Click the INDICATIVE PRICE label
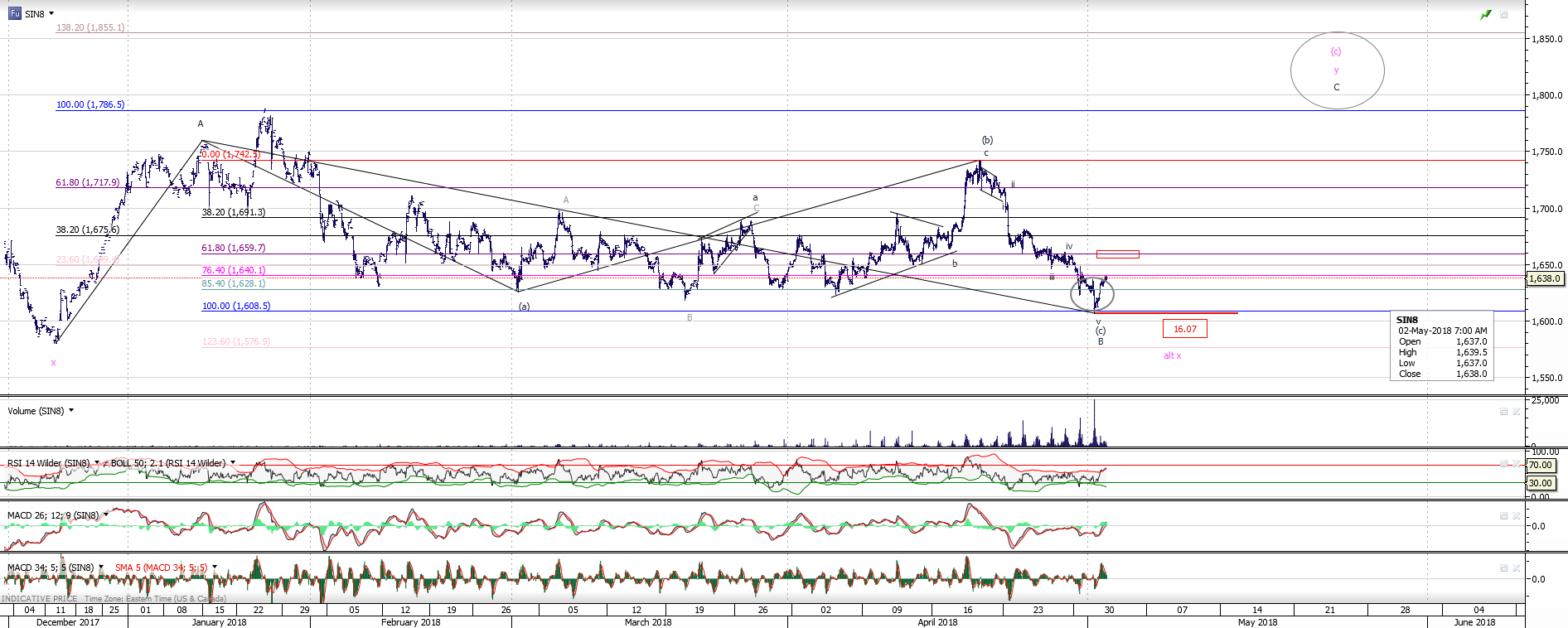Viewport: 1568px width, 628px height. coord(39,599)
